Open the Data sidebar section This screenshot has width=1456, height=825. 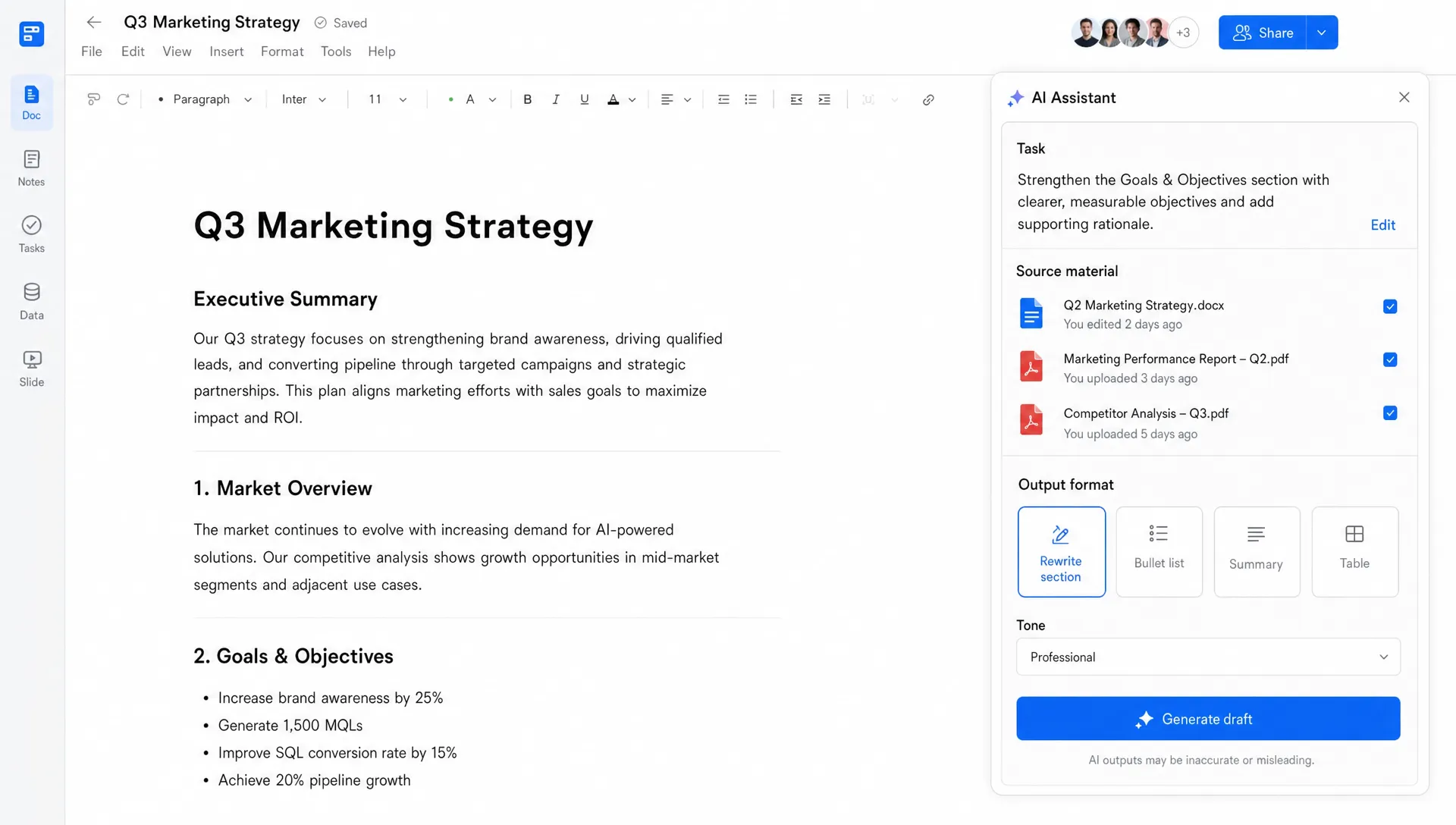point(31,301)
